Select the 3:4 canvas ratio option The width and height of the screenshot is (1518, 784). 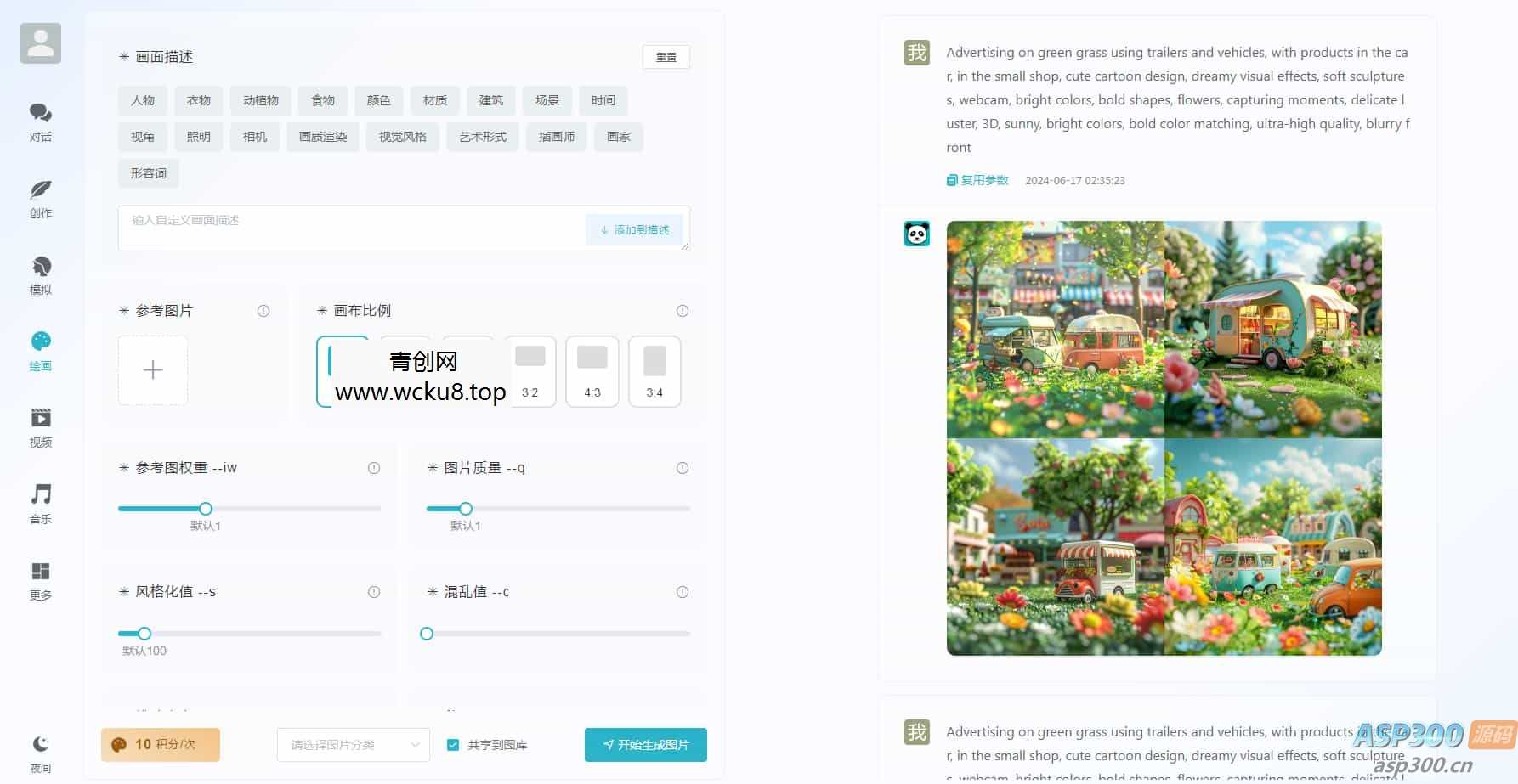coord(654,370)
